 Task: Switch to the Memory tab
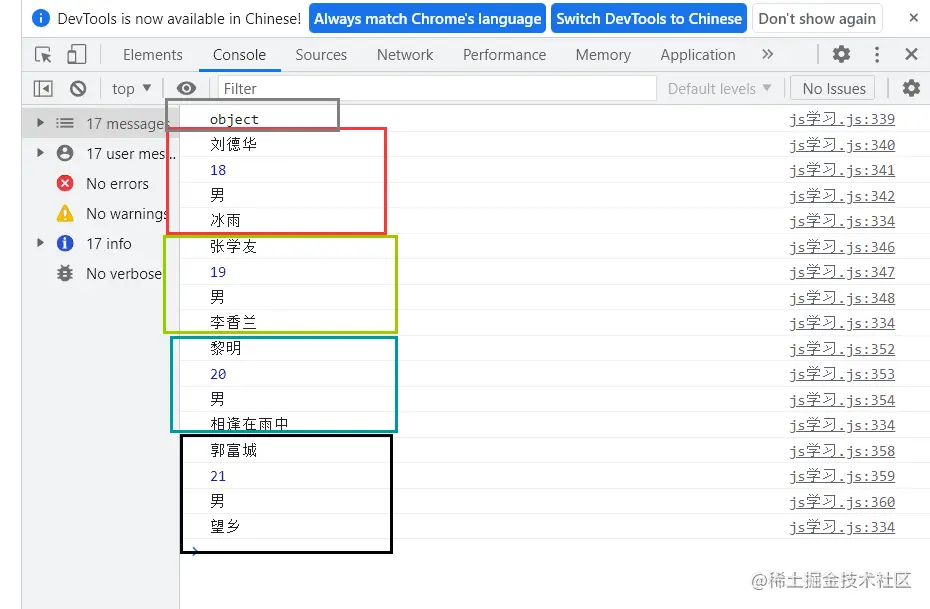point(603,55)
